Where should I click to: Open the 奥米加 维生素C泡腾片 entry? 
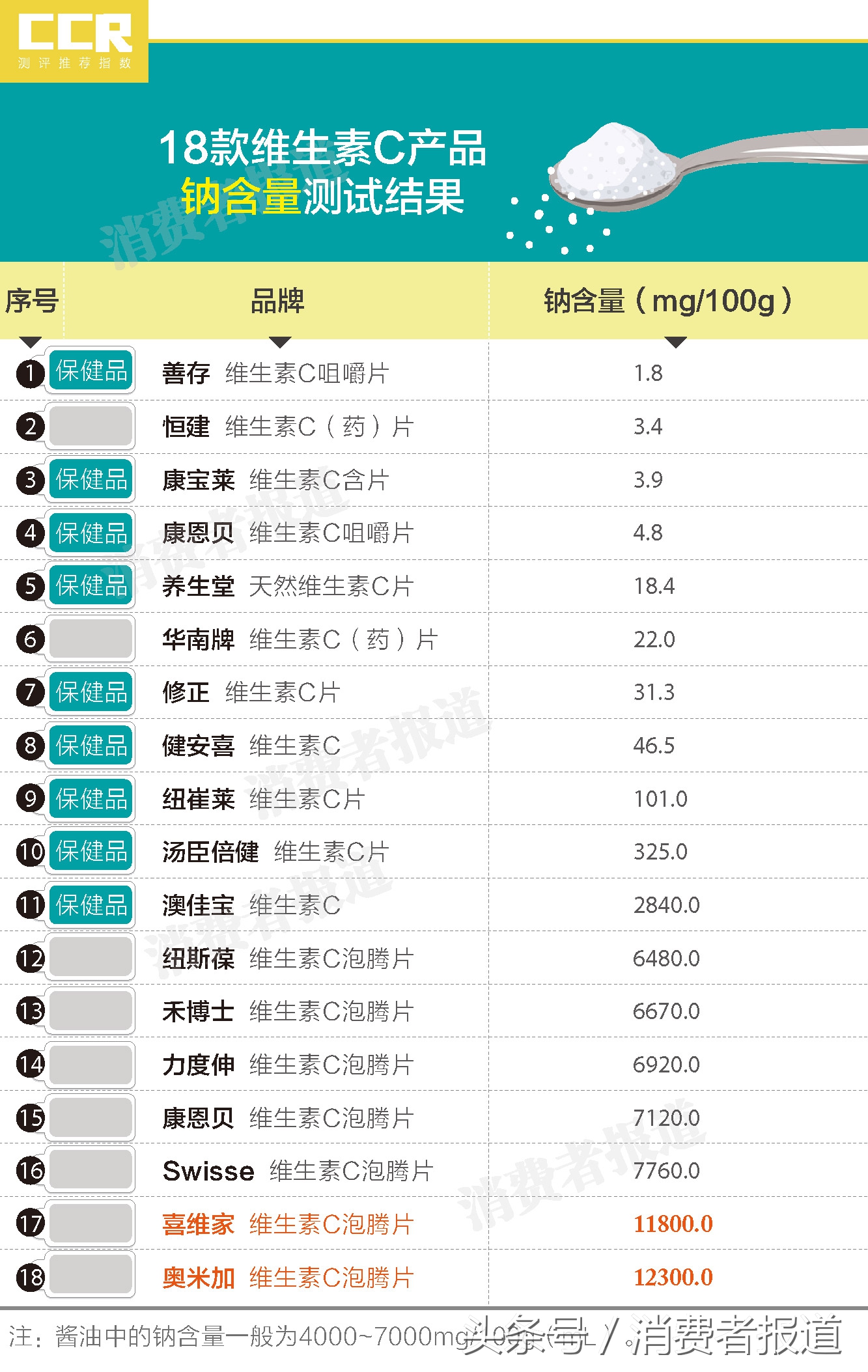click(x=288, y=1278)
